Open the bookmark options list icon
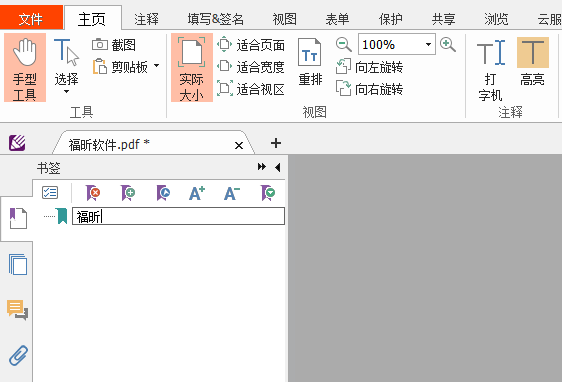 coord(50,193)
